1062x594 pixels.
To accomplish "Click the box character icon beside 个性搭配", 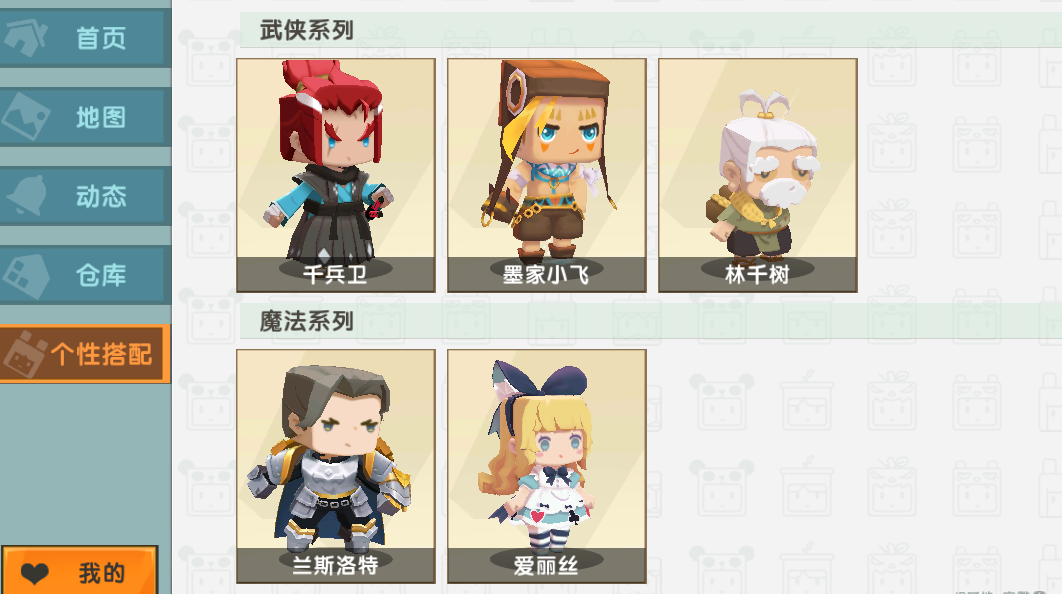I will click(26, 354).
